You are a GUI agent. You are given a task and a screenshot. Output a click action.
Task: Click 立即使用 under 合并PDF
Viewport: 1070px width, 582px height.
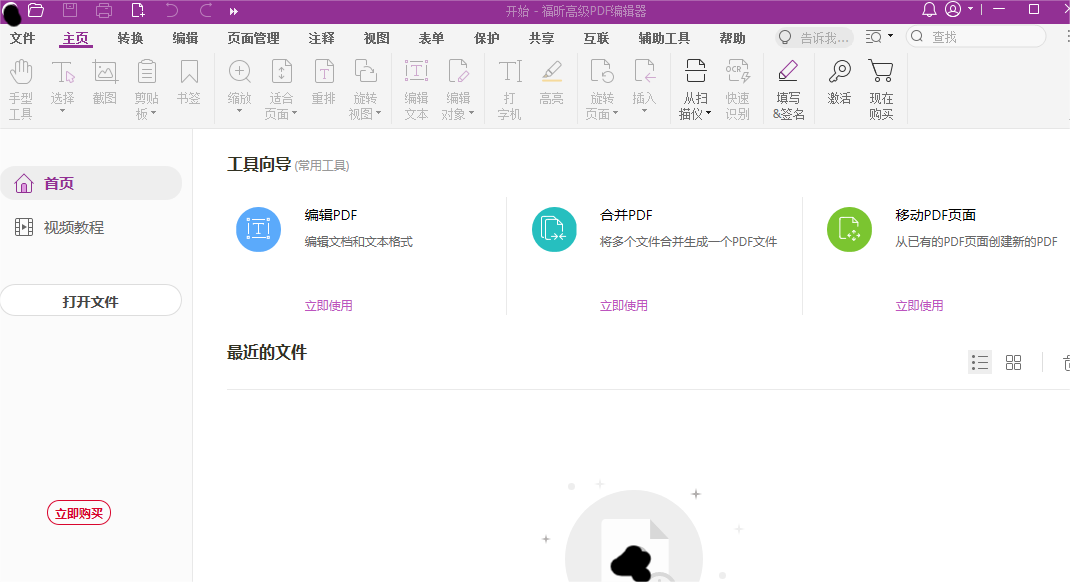[624, 305]
